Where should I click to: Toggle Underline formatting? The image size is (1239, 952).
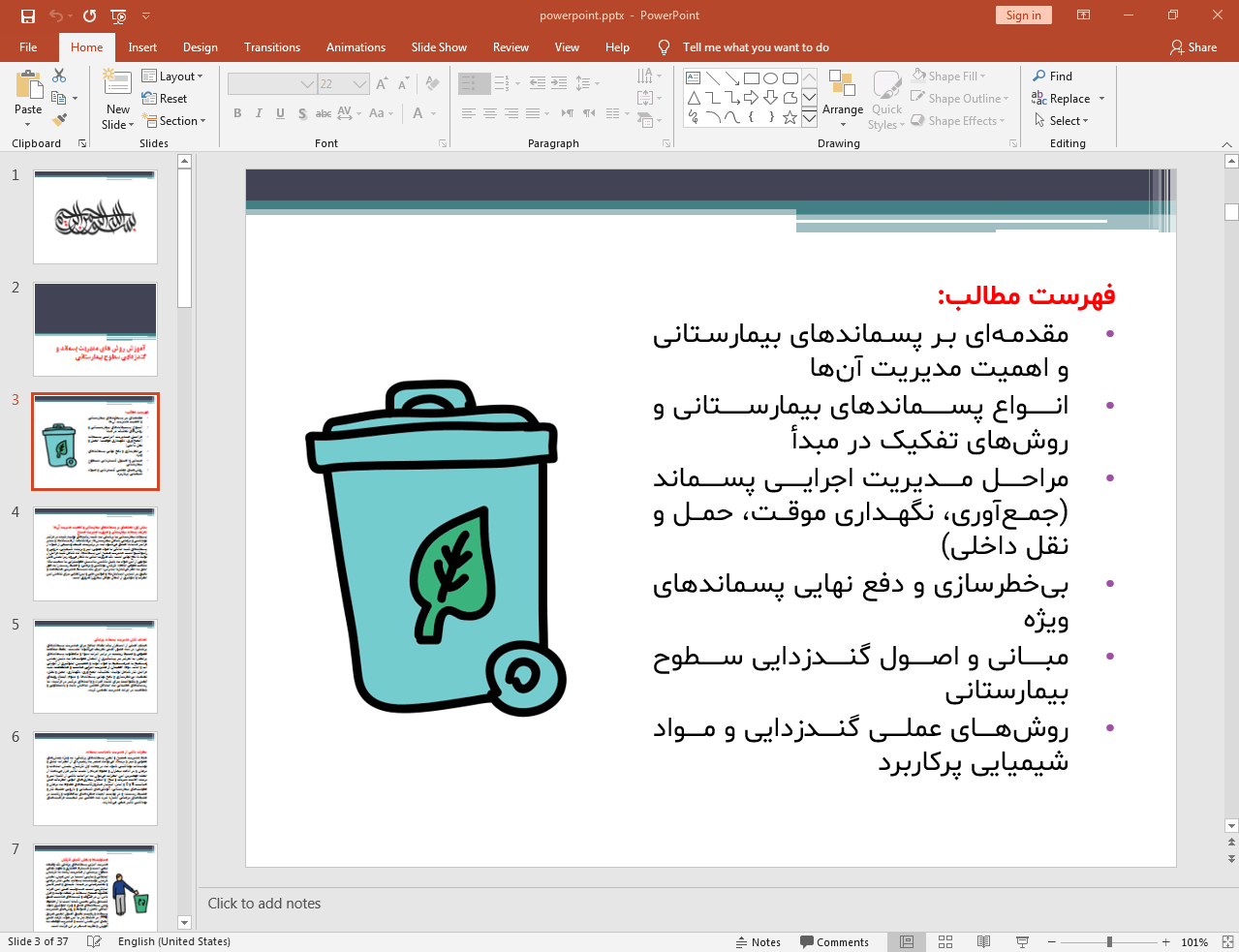pos(280,113)
